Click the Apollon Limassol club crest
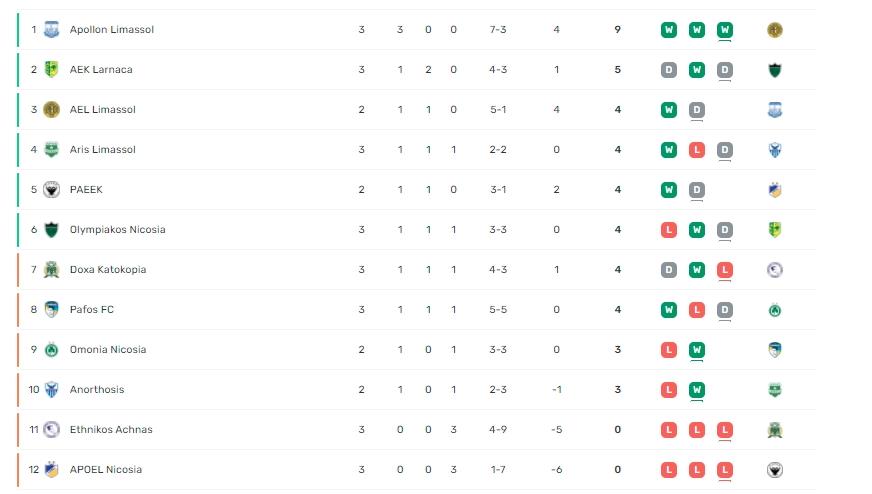This screenshot has width=872, height=494. [x=51, y=29]
